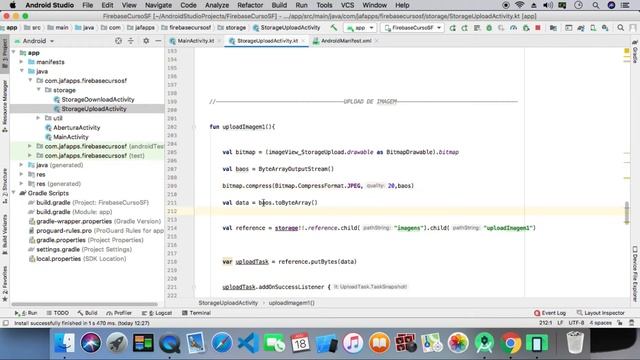Click the Search Everywhere magnifier icon
The width and height of the screenshot is (640, 360).
tap(620, 28)
